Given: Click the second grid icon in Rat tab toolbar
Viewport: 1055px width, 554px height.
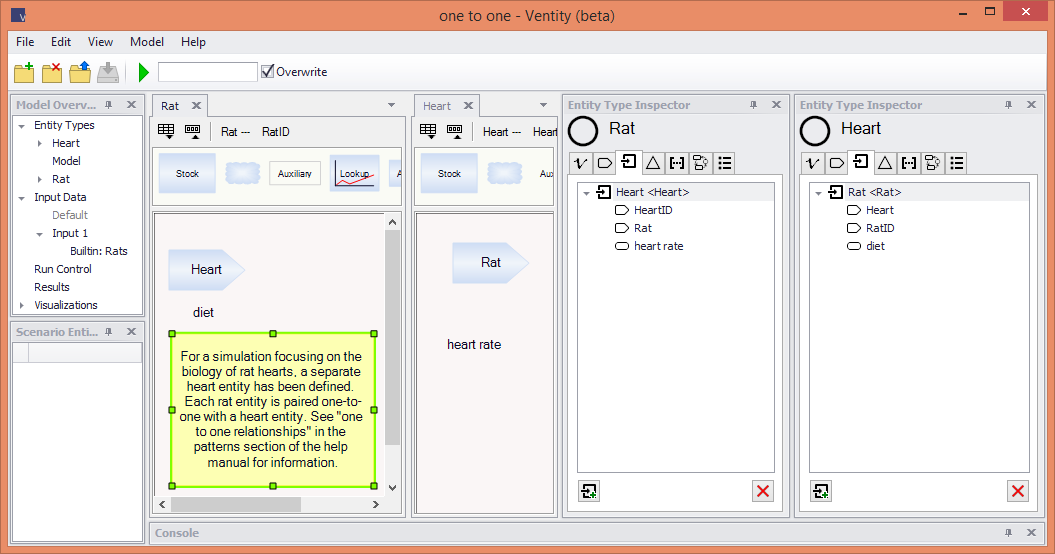Looking at the screenshot, I should point(192,131).
